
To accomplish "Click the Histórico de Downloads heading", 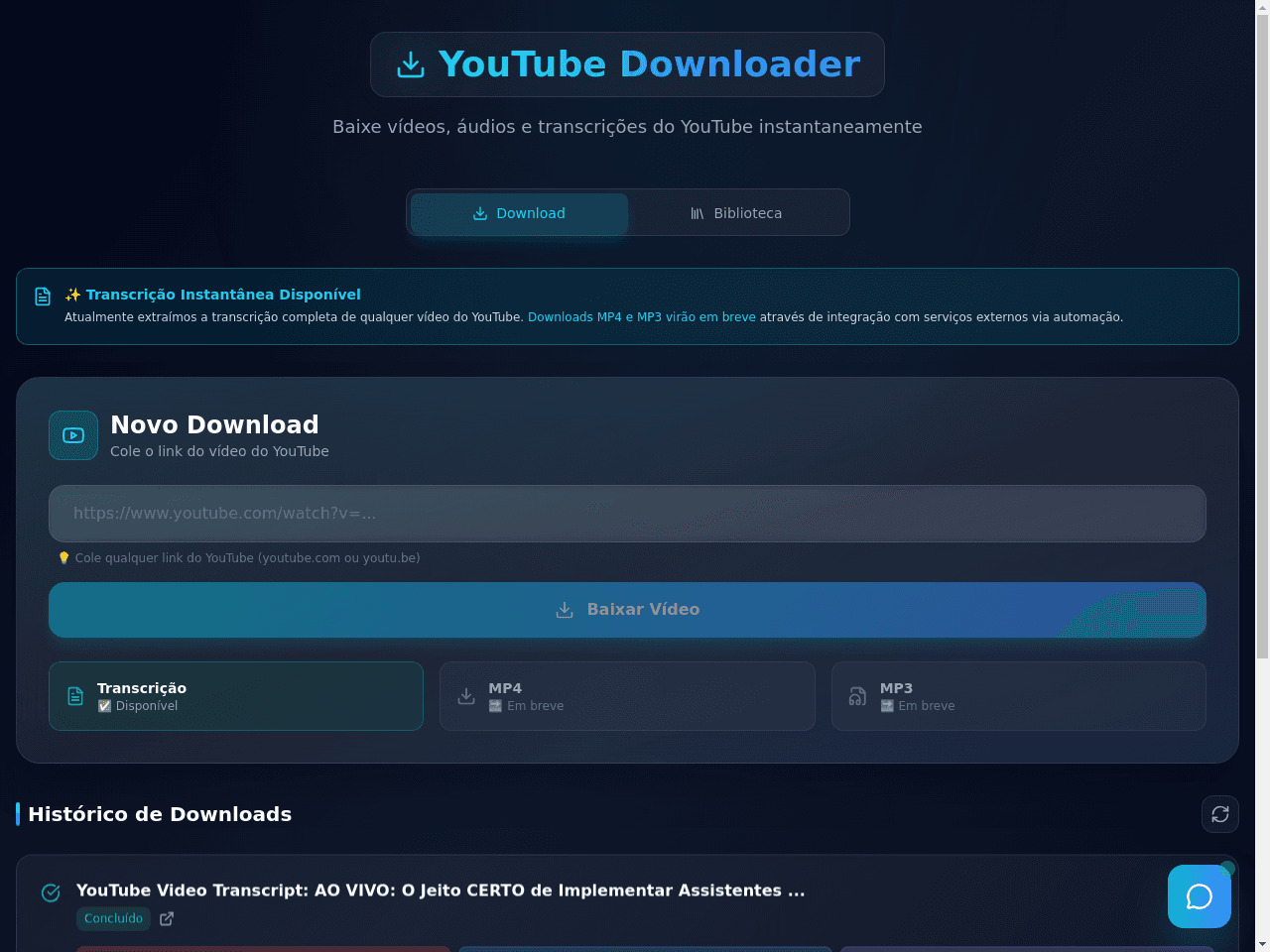I will pyautogui.click(x=160, y=814).
